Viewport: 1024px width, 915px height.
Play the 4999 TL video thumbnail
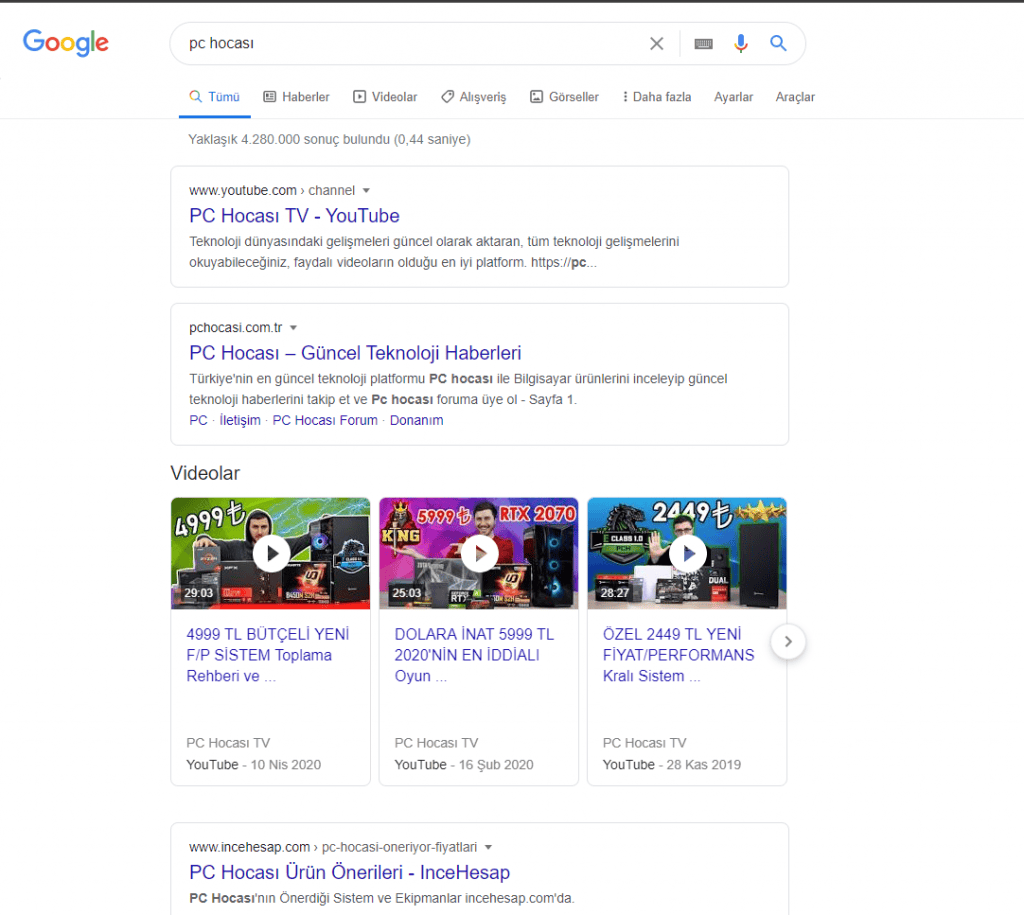point(271,553)
